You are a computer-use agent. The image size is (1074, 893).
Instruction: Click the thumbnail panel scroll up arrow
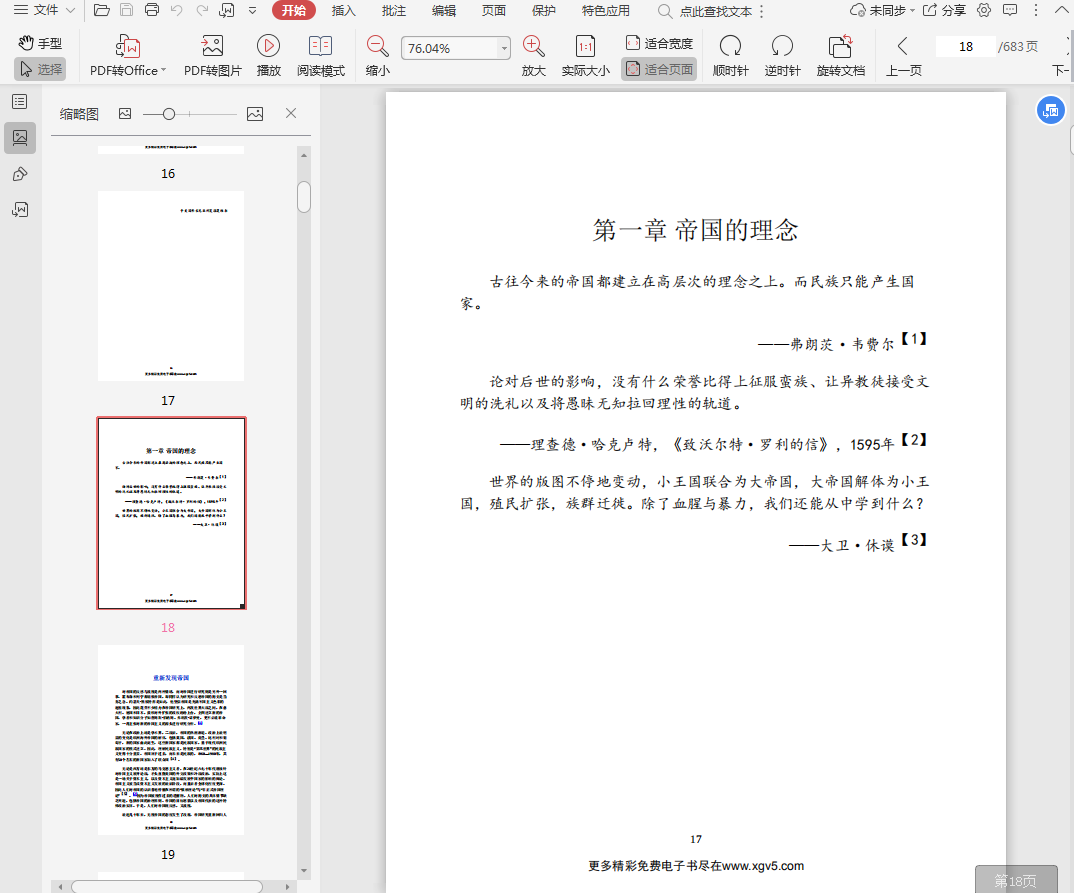(x=304, y=155)
